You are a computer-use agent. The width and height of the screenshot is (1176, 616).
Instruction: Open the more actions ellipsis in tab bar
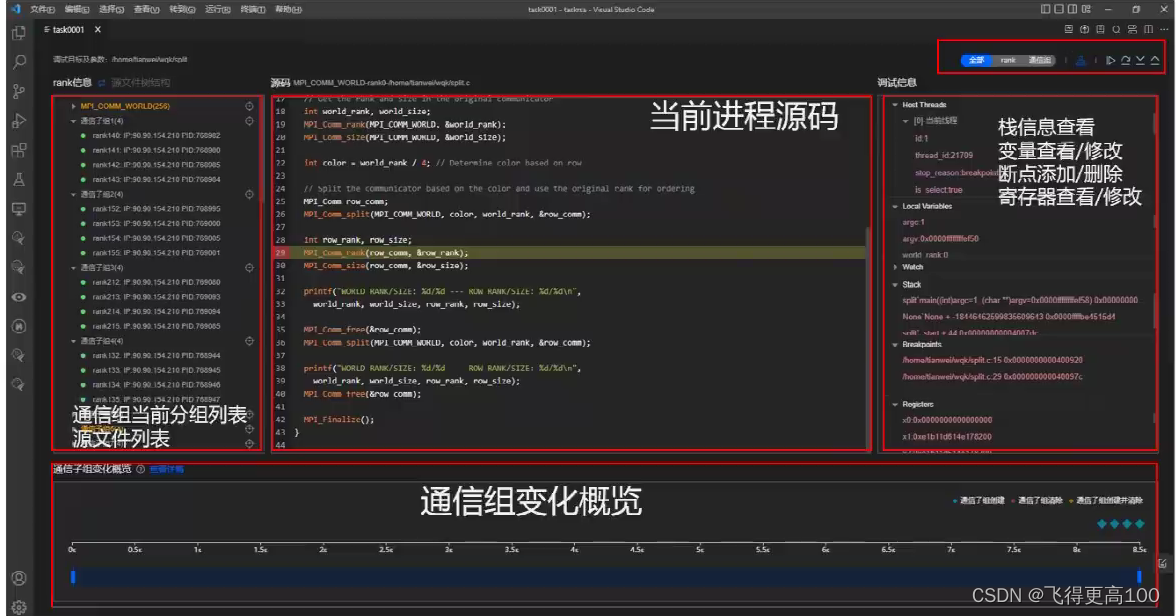coord(1165,29)
